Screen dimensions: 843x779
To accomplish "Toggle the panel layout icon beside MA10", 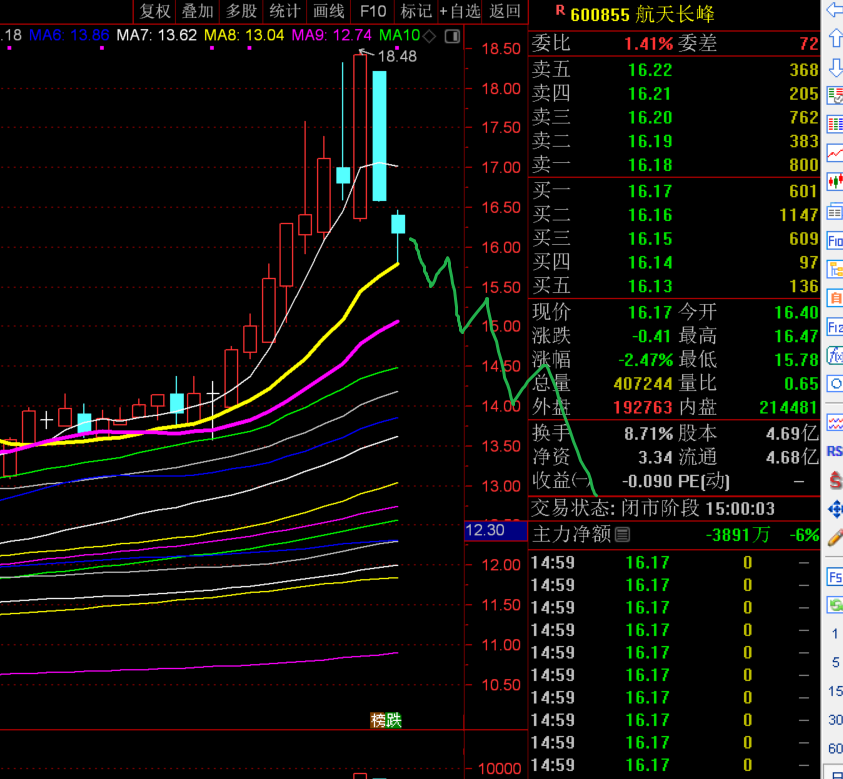I will 452,36.
